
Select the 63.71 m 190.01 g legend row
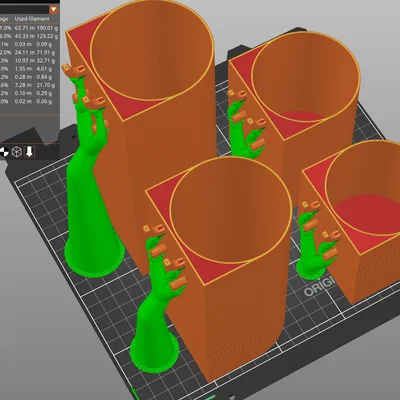[x=29, y=28]
